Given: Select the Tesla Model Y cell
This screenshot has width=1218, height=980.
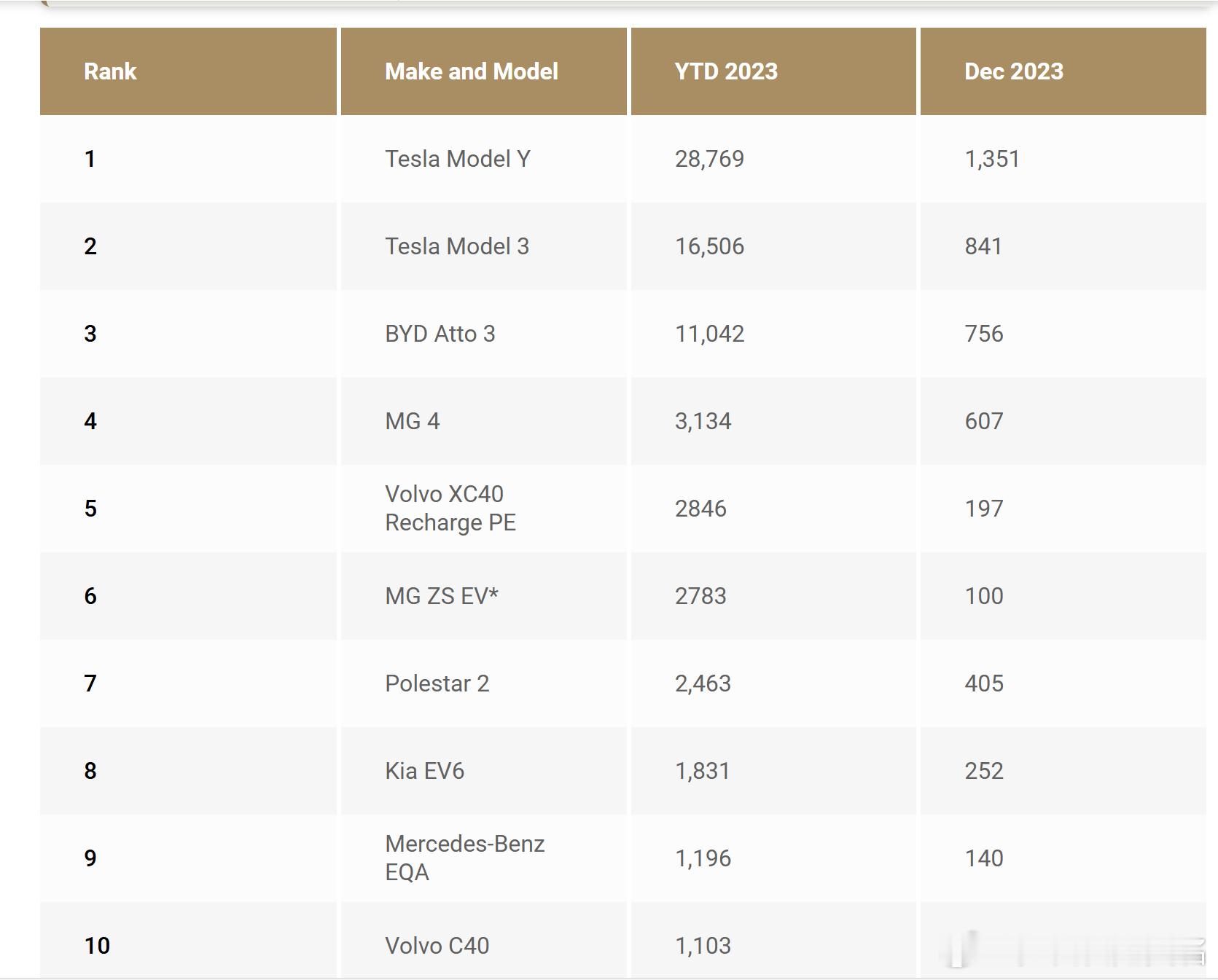Looking at the screenshot, I should [x=484, y=159].
